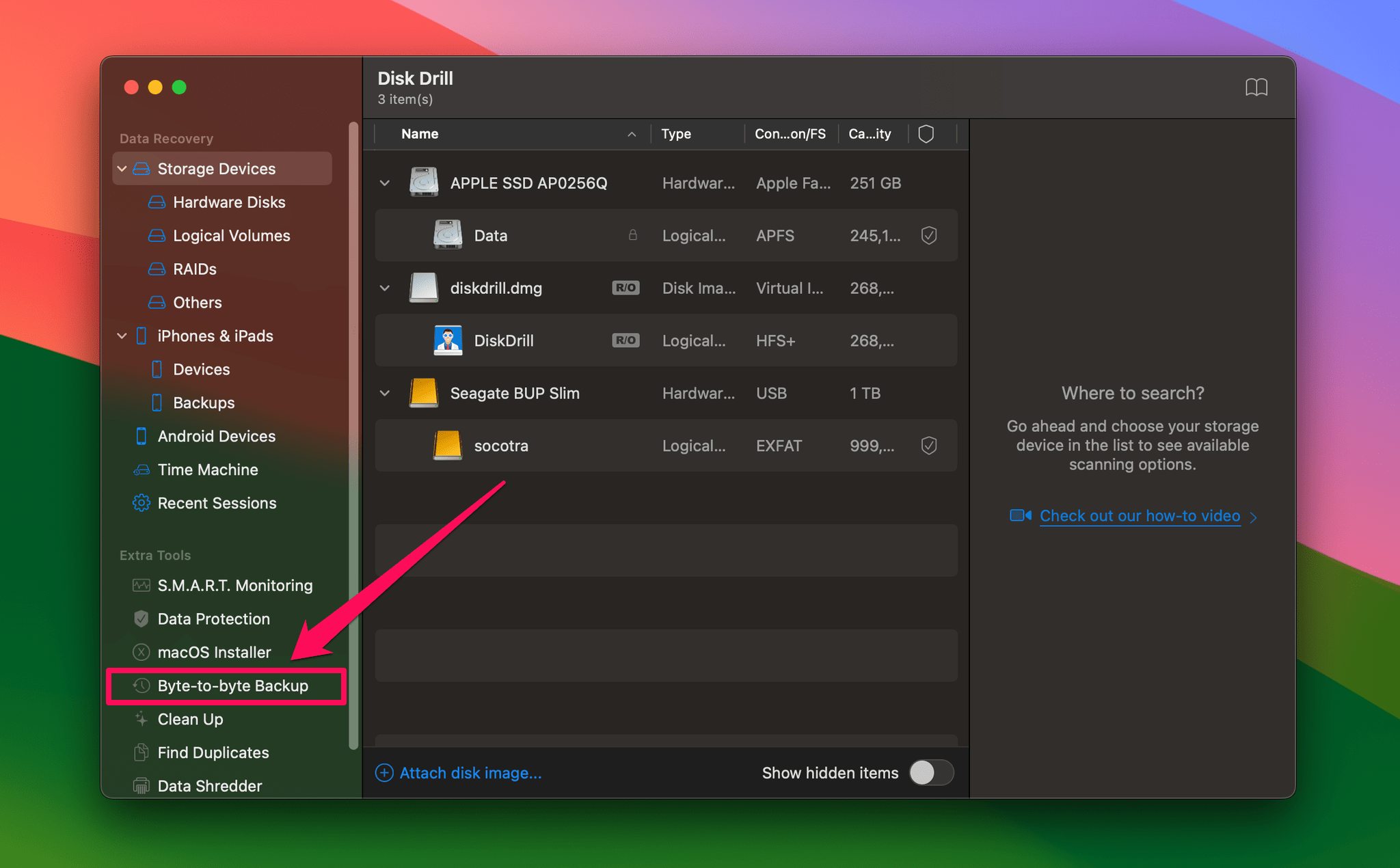The width and height of the screenshot is (1400, 868).
Task: Open the how-to video link
Action: (1139, 515)
